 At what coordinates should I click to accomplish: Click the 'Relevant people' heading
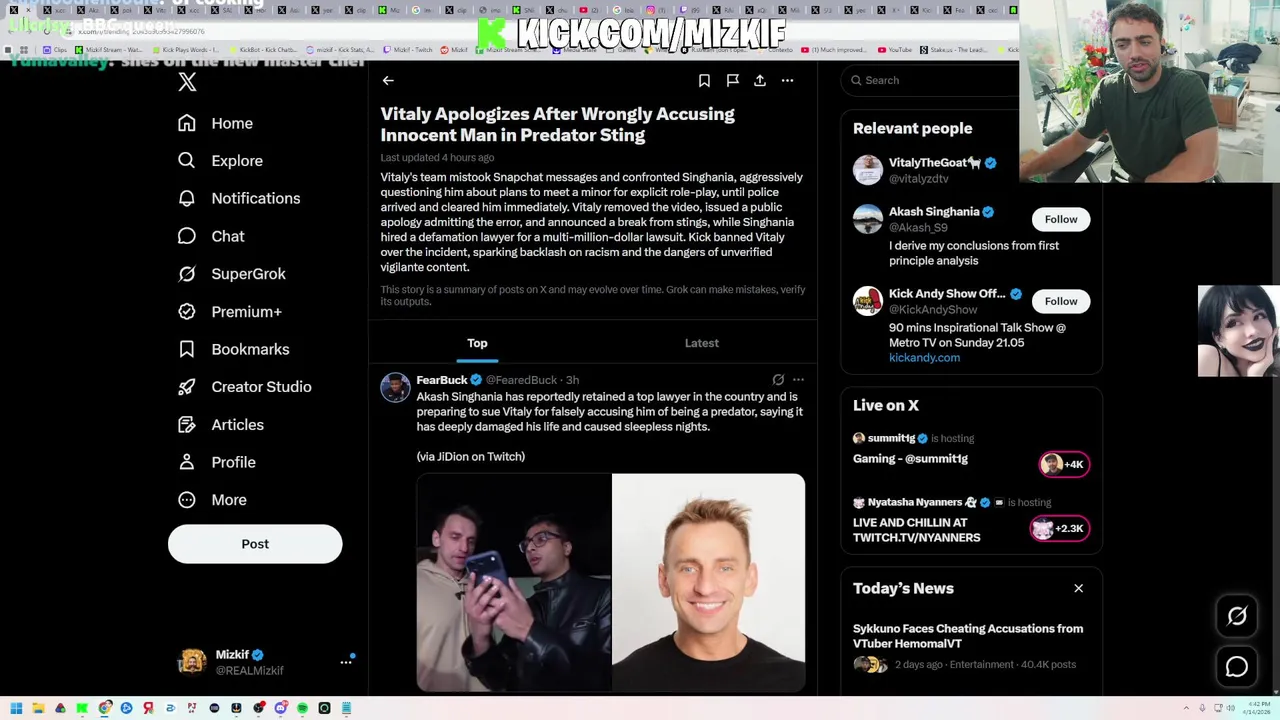(x=912, y=129)
